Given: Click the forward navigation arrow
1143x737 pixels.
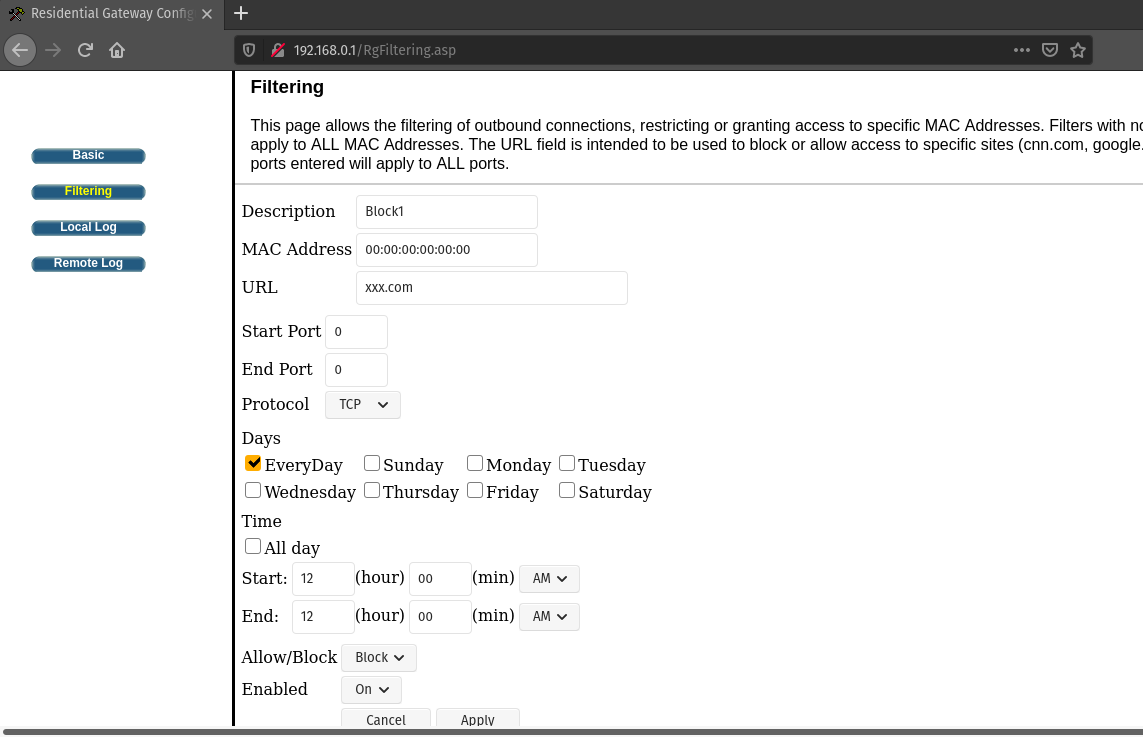Looking at the screenshot, I should (x=52, y=50).
